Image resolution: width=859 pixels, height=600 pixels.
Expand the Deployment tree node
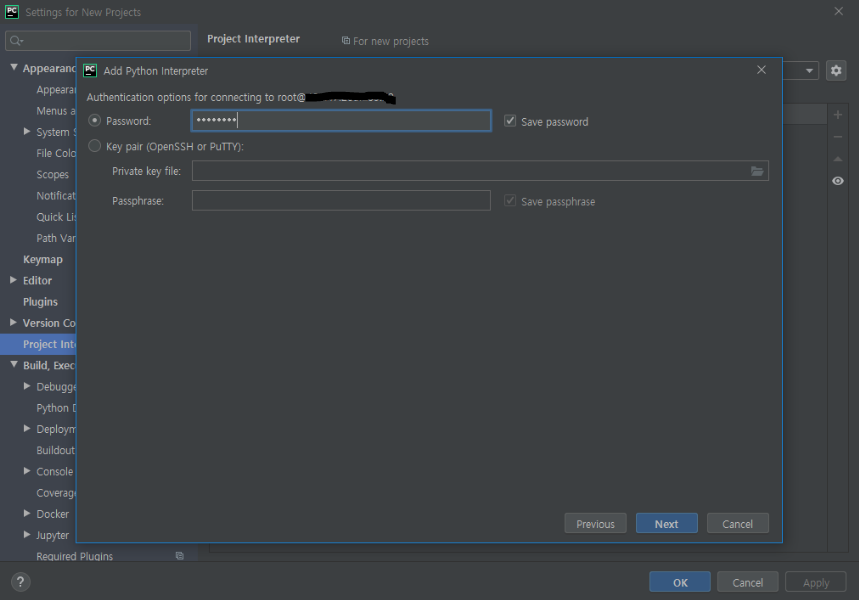click(x=27, y=428)
